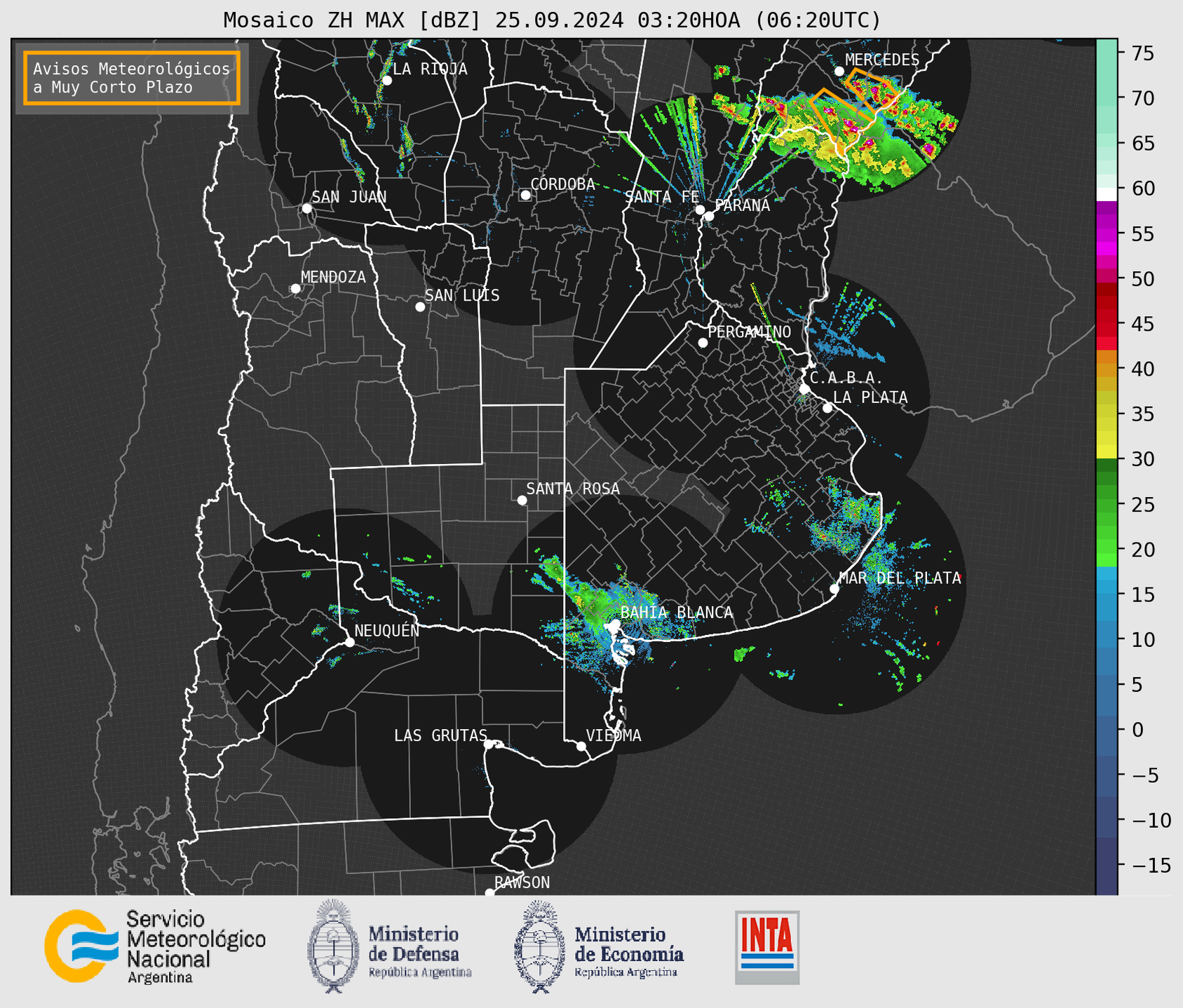Click the CÓRDOBA city marker dot

pyautogui.click(x=525, y=195)
